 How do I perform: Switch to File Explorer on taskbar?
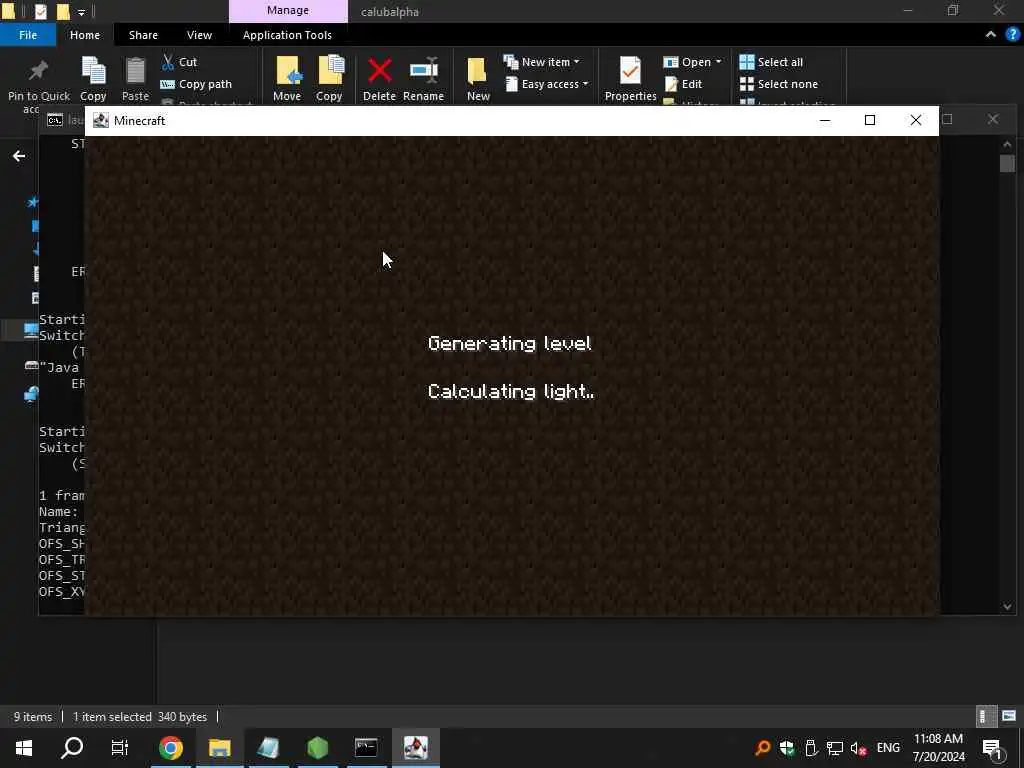(x=219, y=748)
